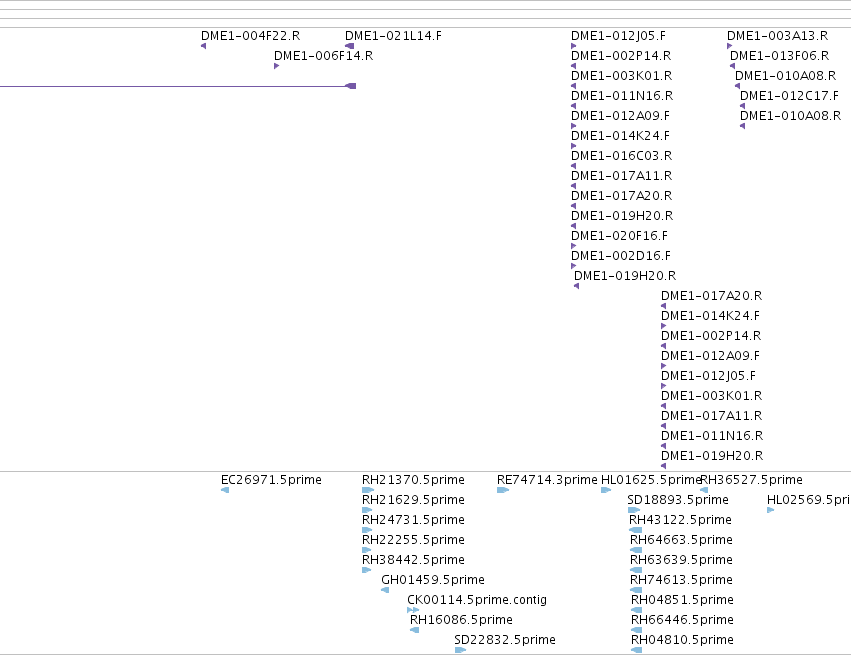Viewport: 851px width, 655px height.
Task: Select the RH16086.5prime EST label
Action: pos(461,620)
